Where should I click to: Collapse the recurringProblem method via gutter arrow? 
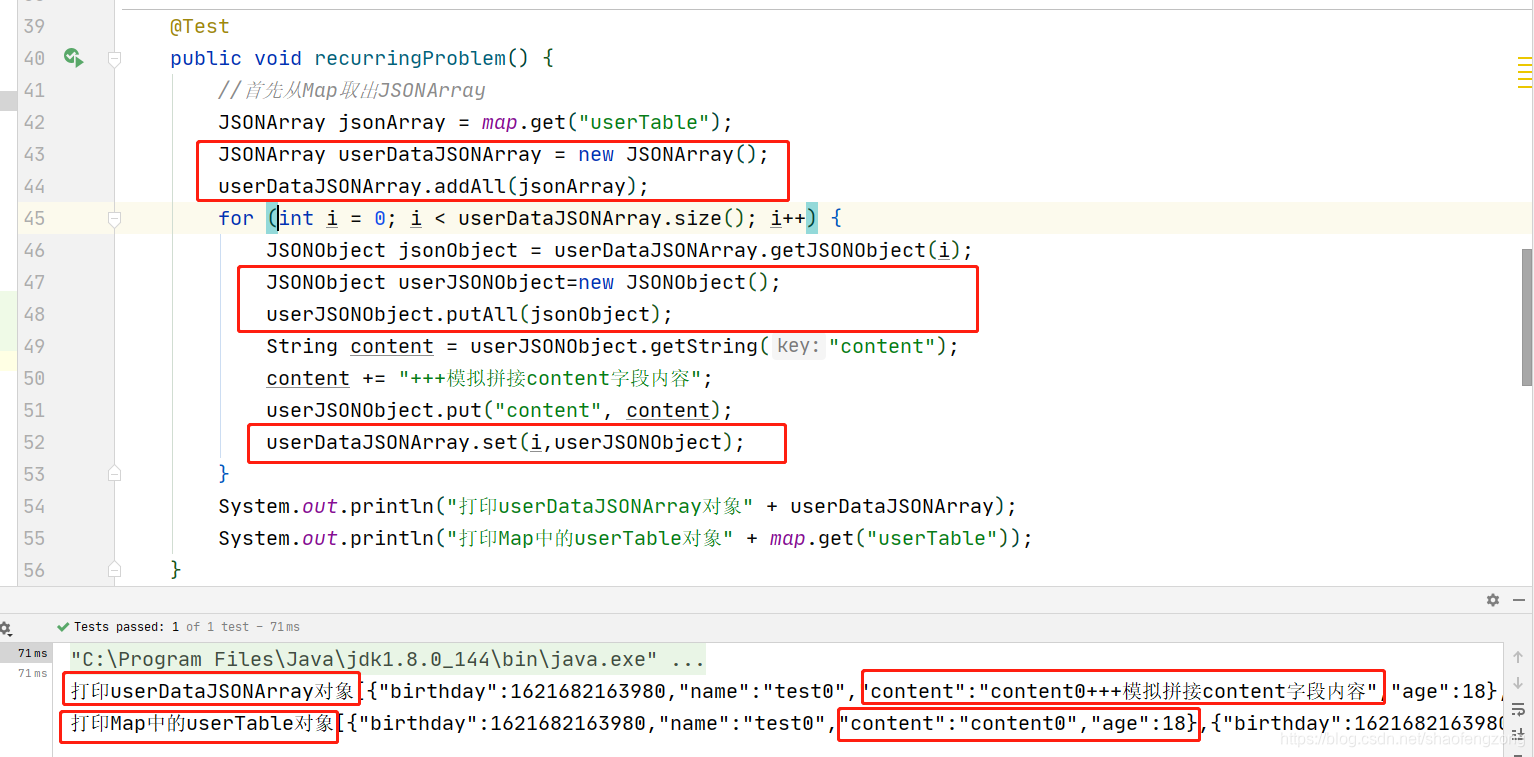(113, 57)
